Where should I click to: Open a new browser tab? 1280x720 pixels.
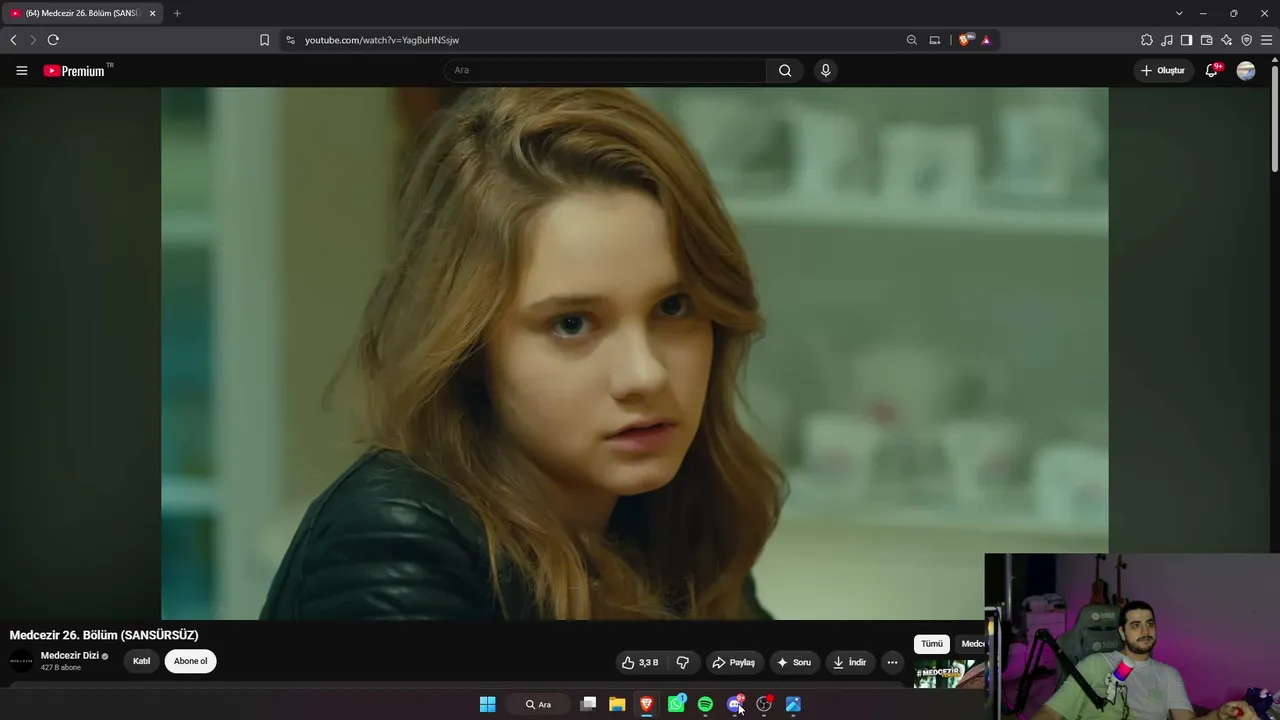point(177,13)
